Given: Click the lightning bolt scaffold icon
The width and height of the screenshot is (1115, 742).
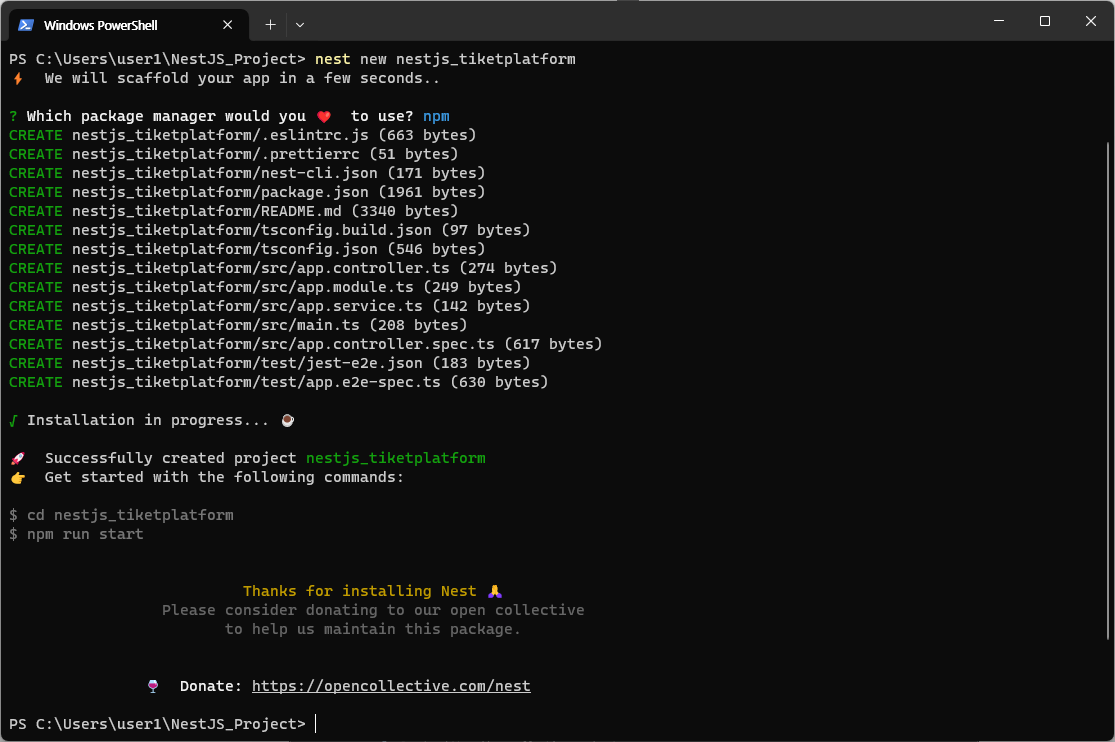Looking at the screenshot, I should (18, 78).
